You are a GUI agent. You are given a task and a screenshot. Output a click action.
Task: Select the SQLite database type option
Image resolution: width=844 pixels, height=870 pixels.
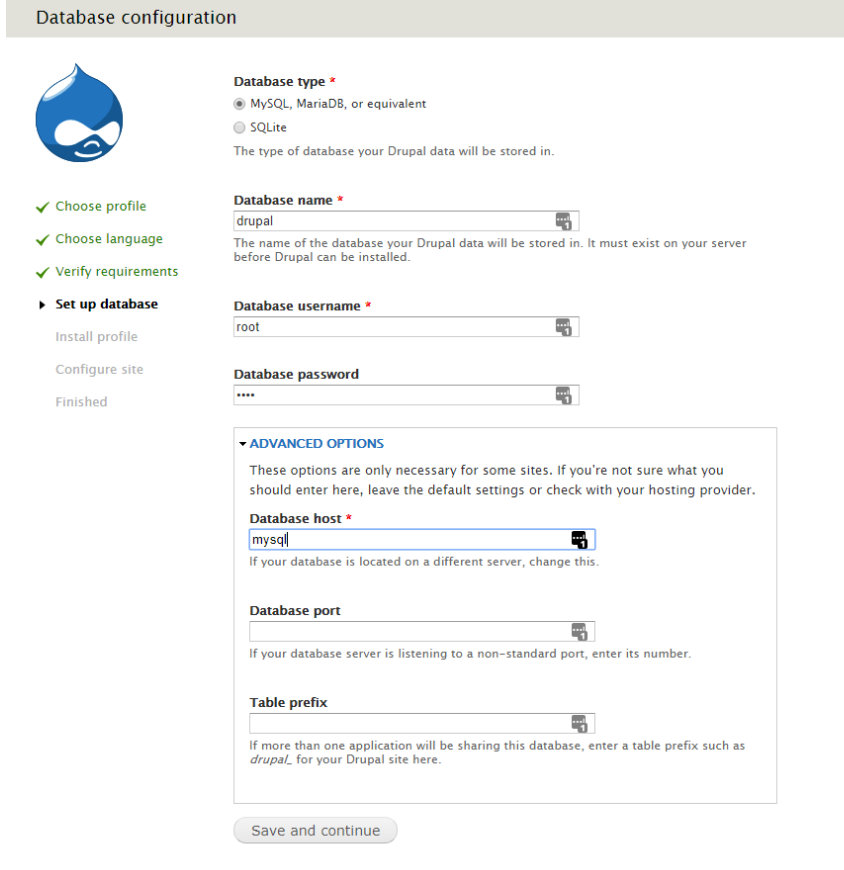(238, 127)
